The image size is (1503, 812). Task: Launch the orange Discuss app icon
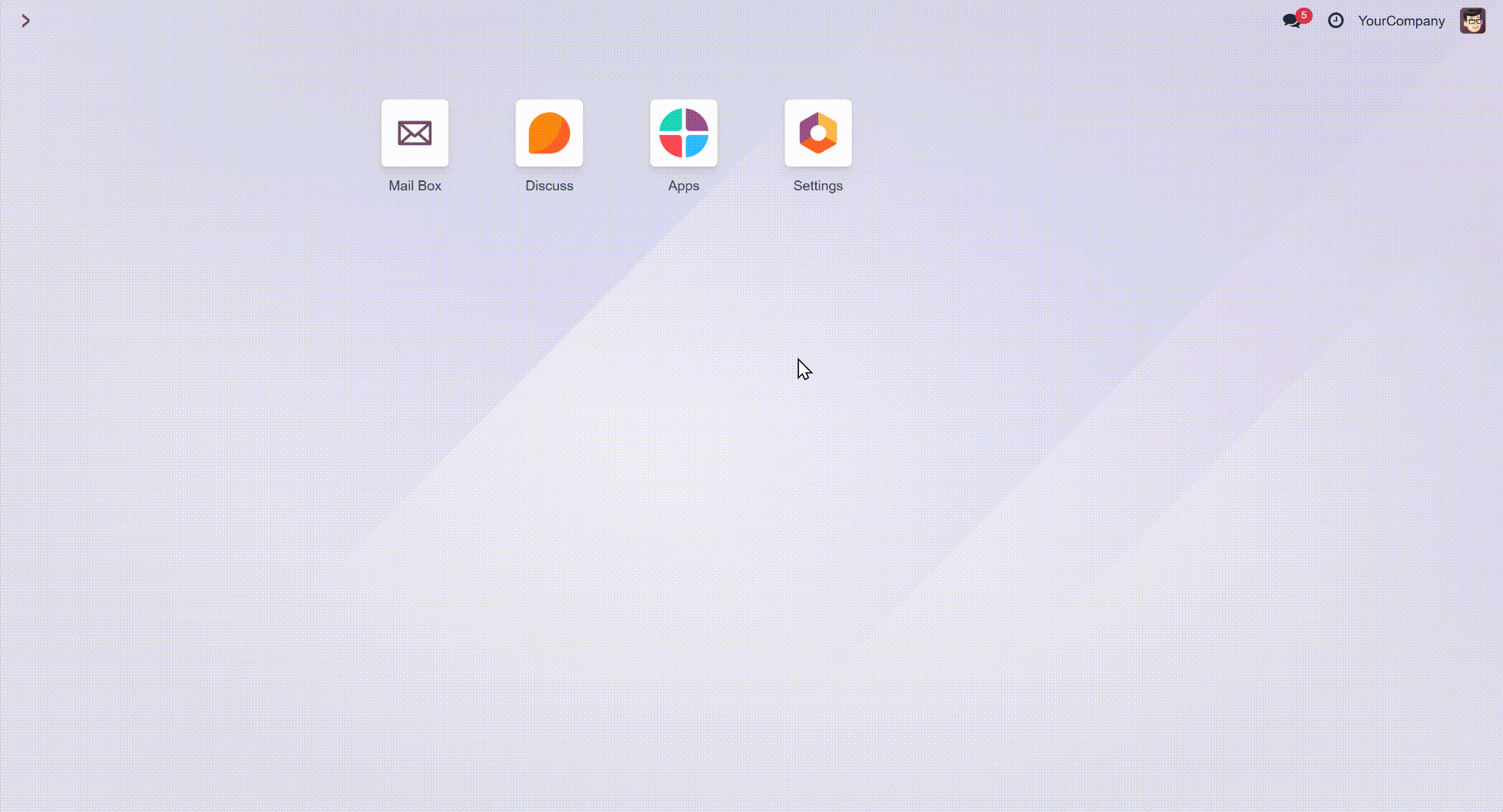click(549, 133)
